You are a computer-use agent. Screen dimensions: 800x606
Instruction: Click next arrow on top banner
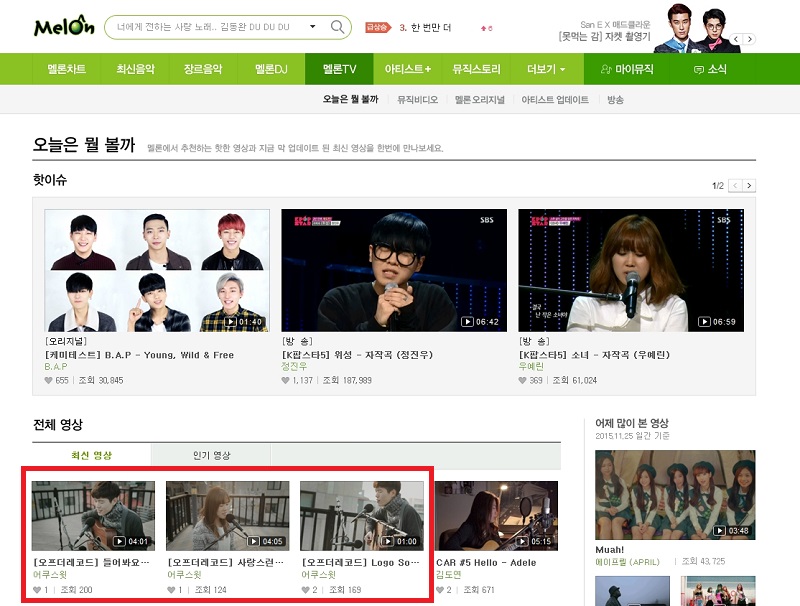pyautogui.click(x=749, y=39)
